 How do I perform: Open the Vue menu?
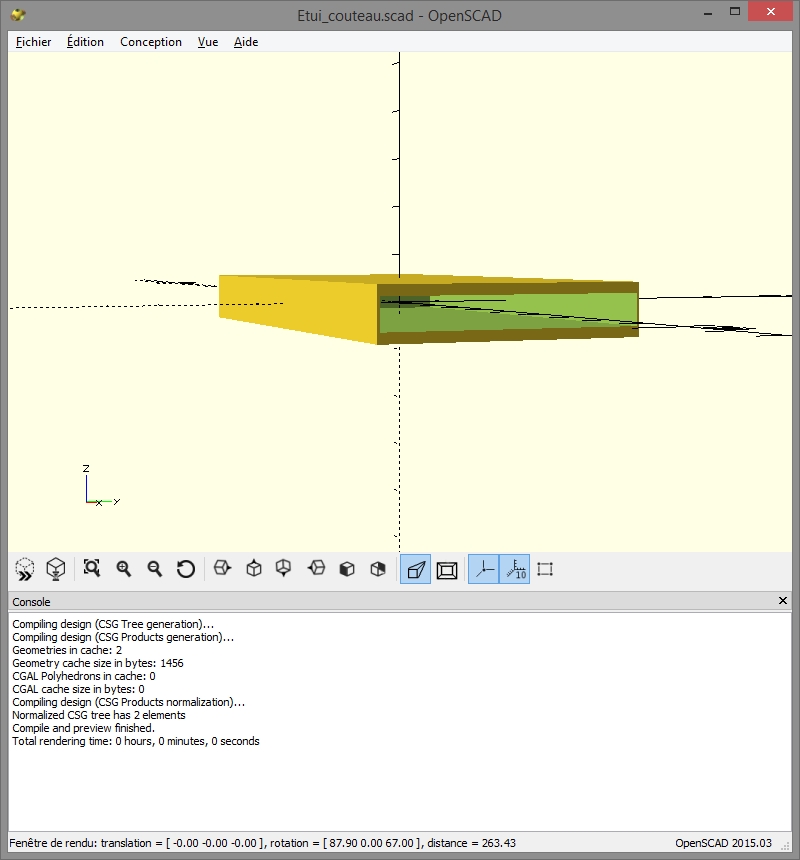point(208,42)
